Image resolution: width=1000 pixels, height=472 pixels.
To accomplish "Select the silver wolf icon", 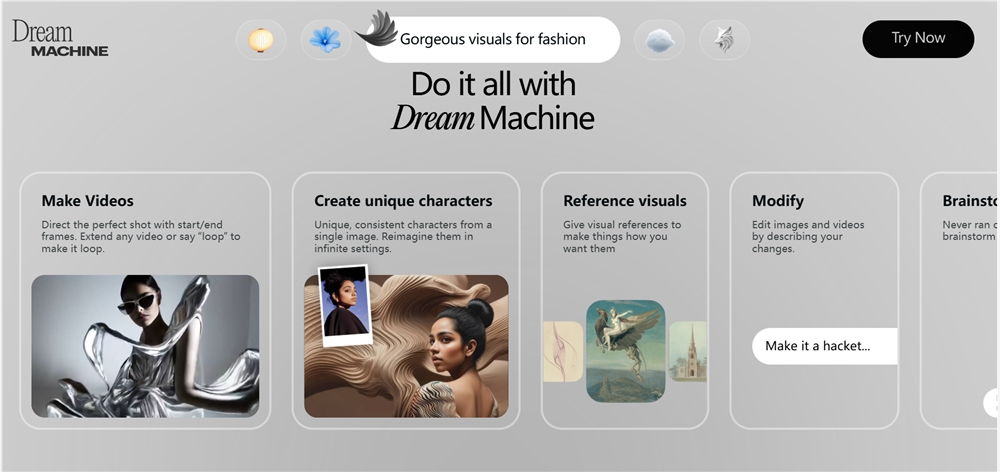I will click(724, 40).
